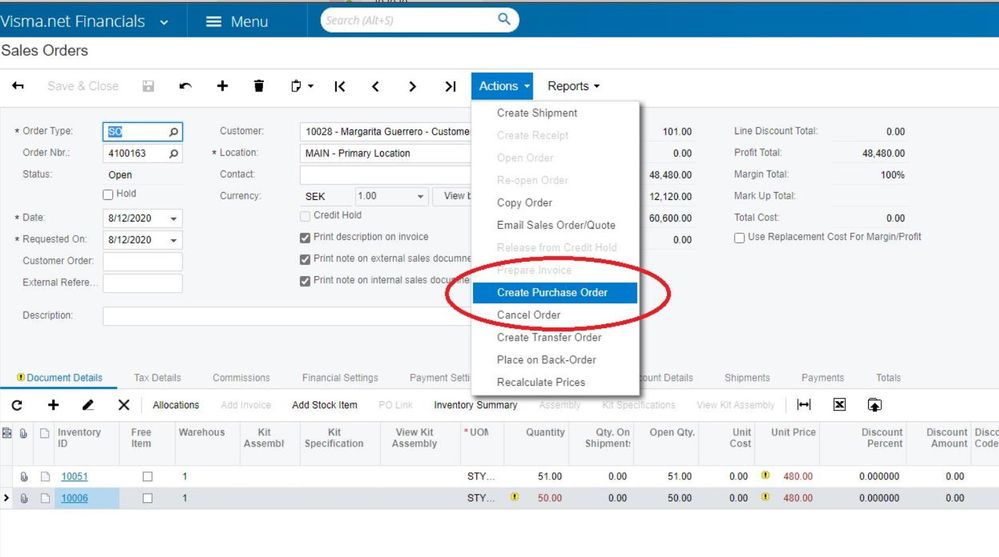Click the save disk icon
This screenshot has width=999, height=557.
(x=148, y=86)
